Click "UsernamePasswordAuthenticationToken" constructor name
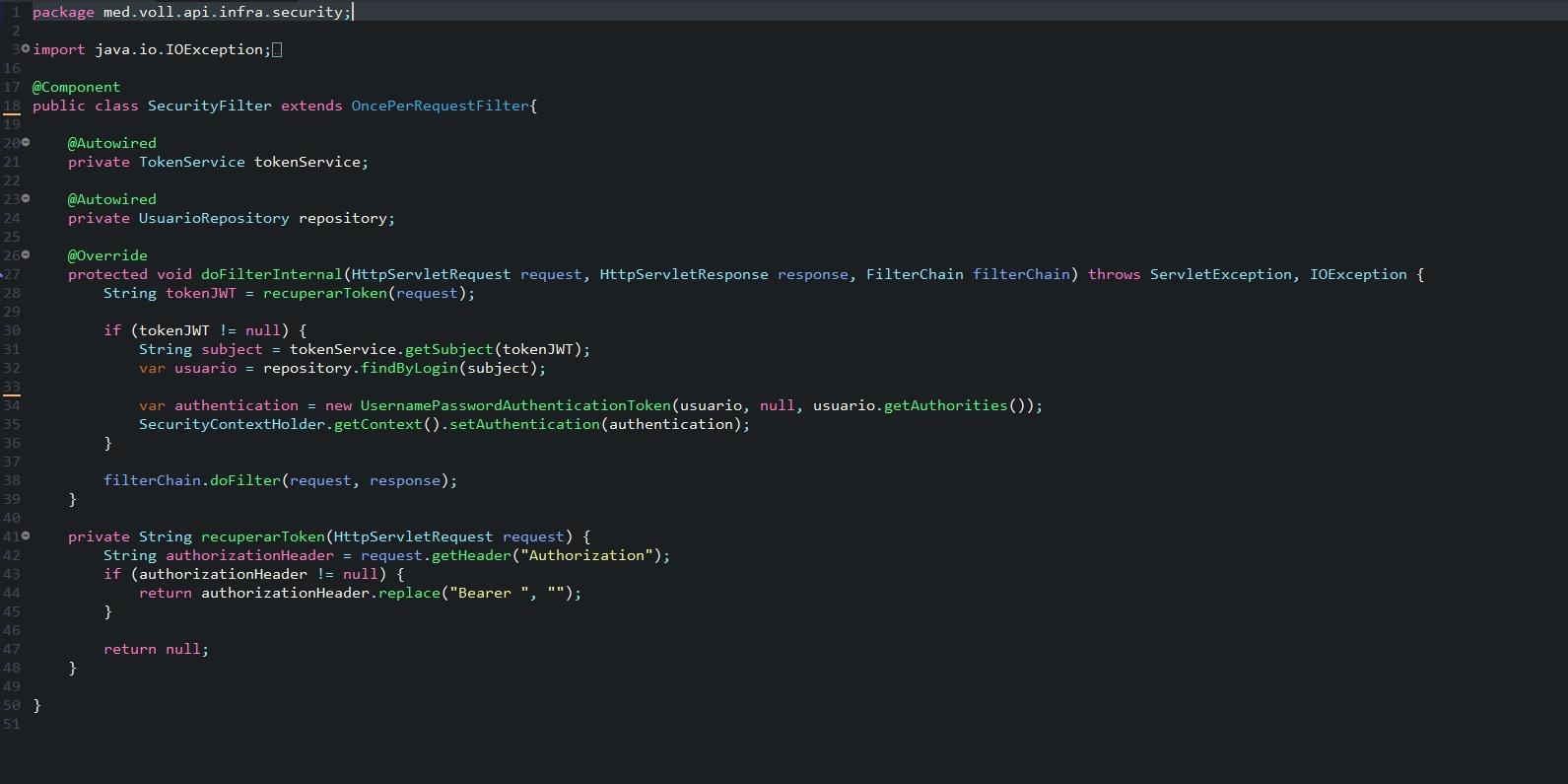Screen dimensions: 1568x784 tap(515, 405)
